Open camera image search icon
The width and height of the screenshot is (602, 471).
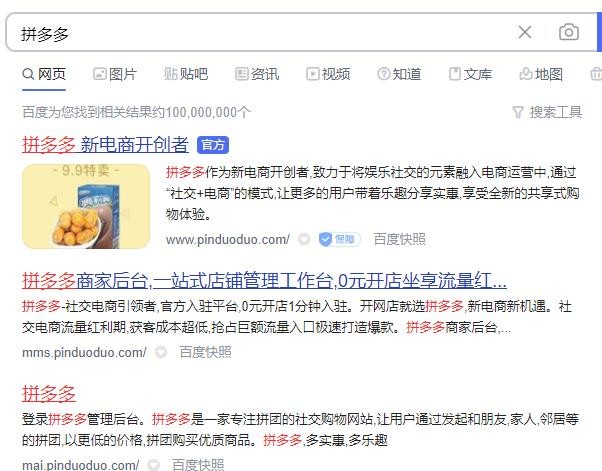(x=569, y=32)
